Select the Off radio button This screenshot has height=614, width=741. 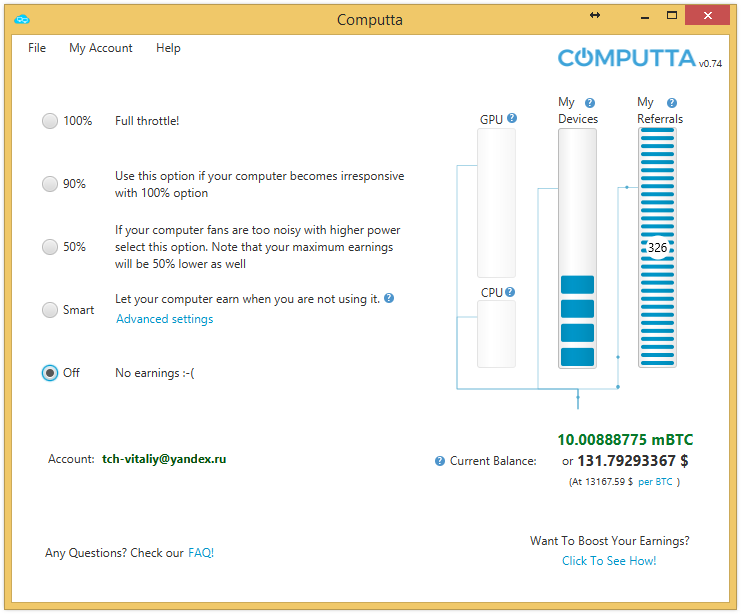50,373
